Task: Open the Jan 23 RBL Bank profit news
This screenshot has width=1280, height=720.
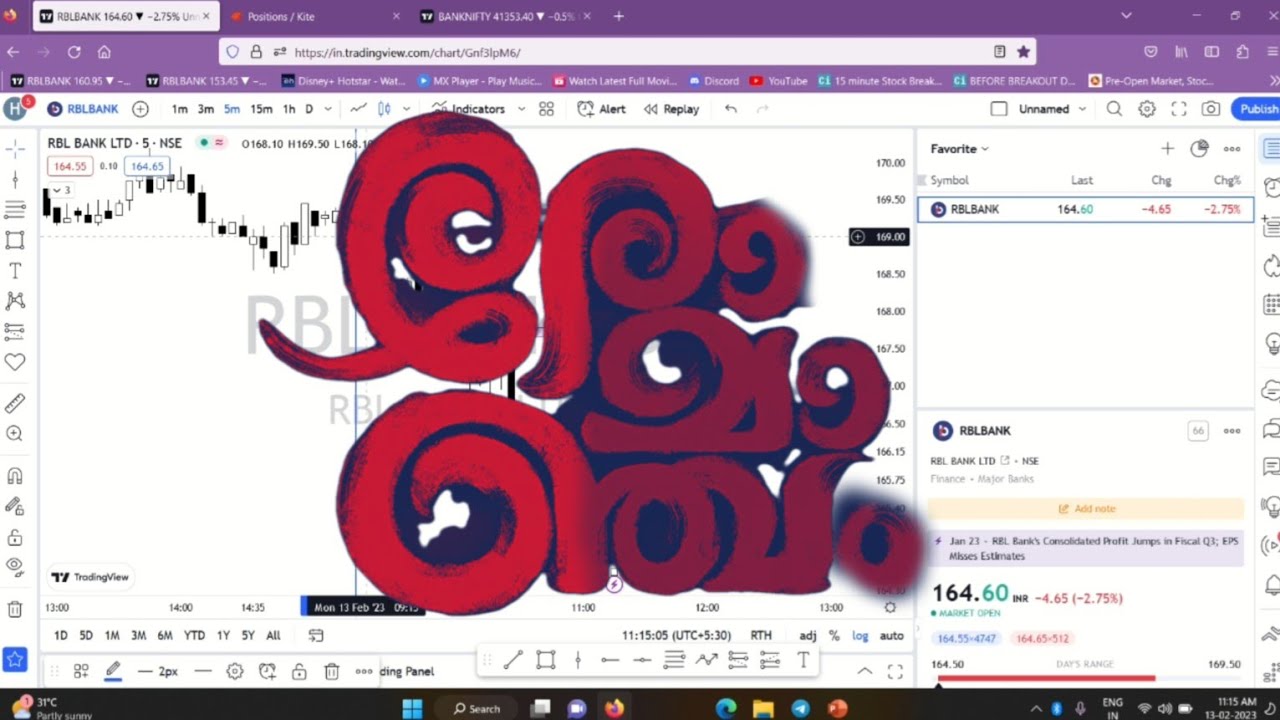Action: [x=1085, y=548]
